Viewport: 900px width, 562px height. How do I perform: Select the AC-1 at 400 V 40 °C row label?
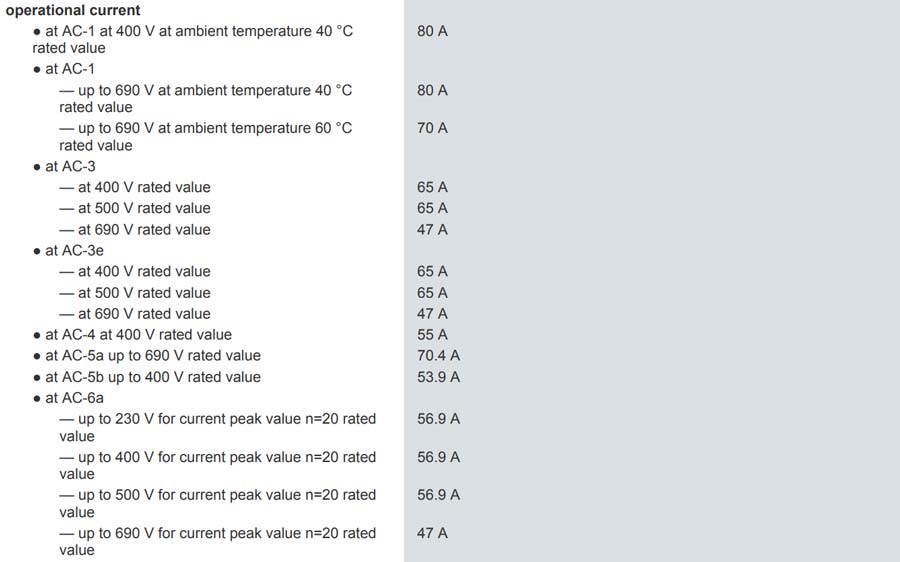coord(192,40)
